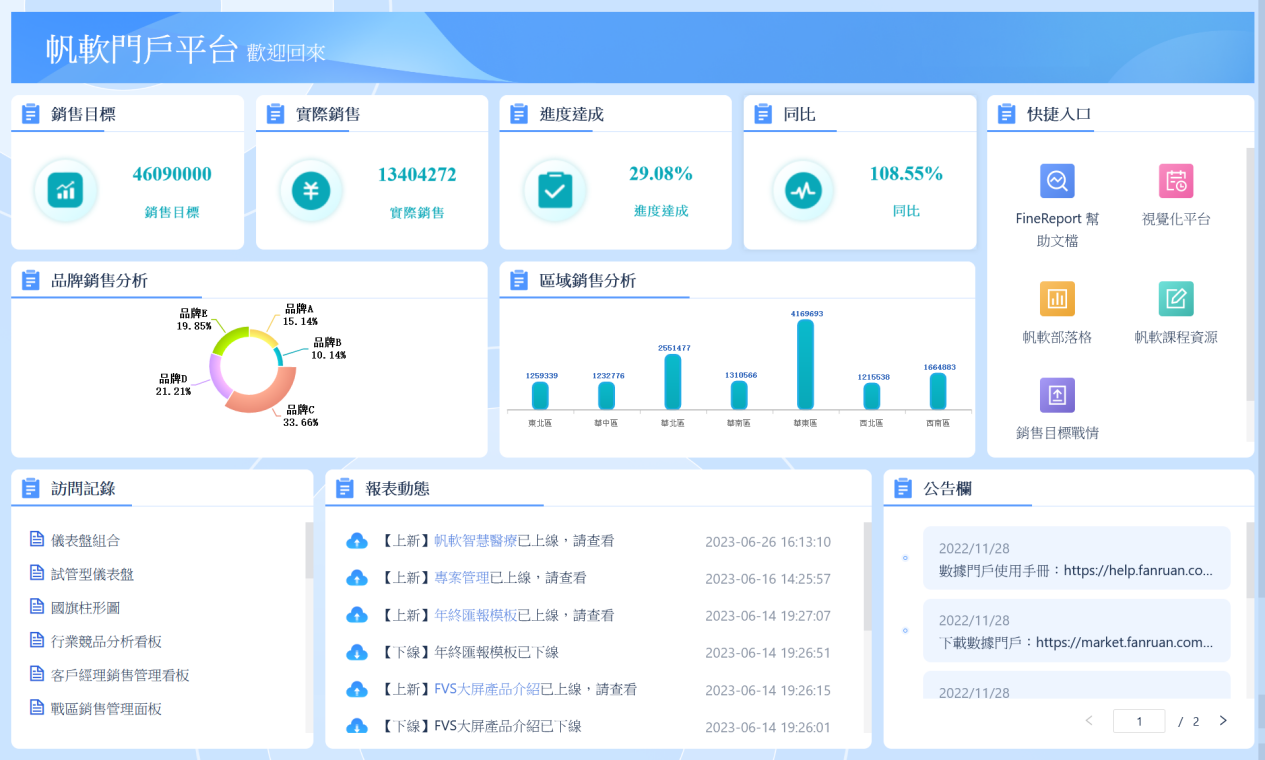
Task: Click the clipboard icon beside 區域銷售分析 title
Action: (x=519, y=280)
